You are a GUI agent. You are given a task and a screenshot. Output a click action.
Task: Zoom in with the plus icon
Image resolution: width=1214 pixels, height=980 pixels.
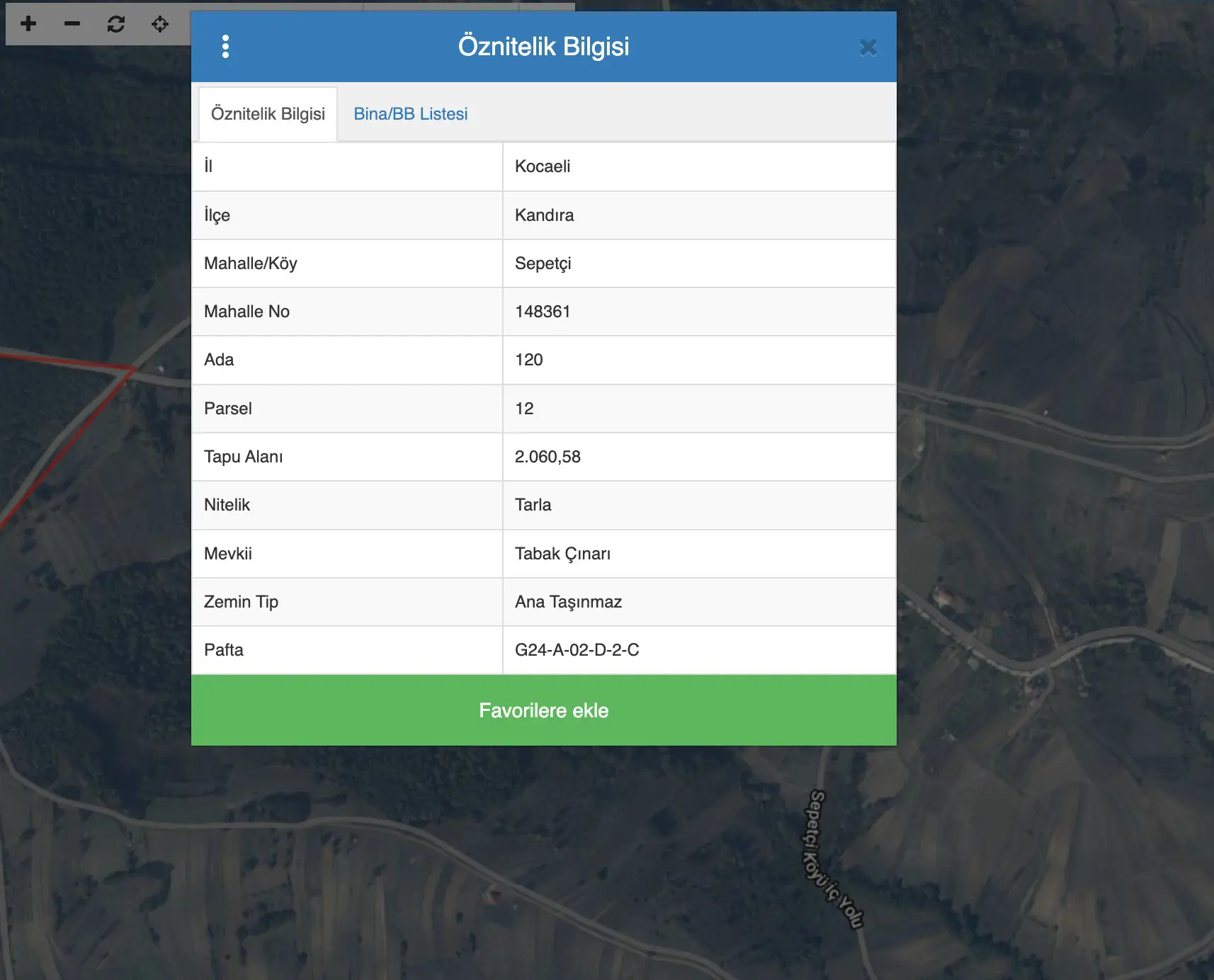pos(28,24)
